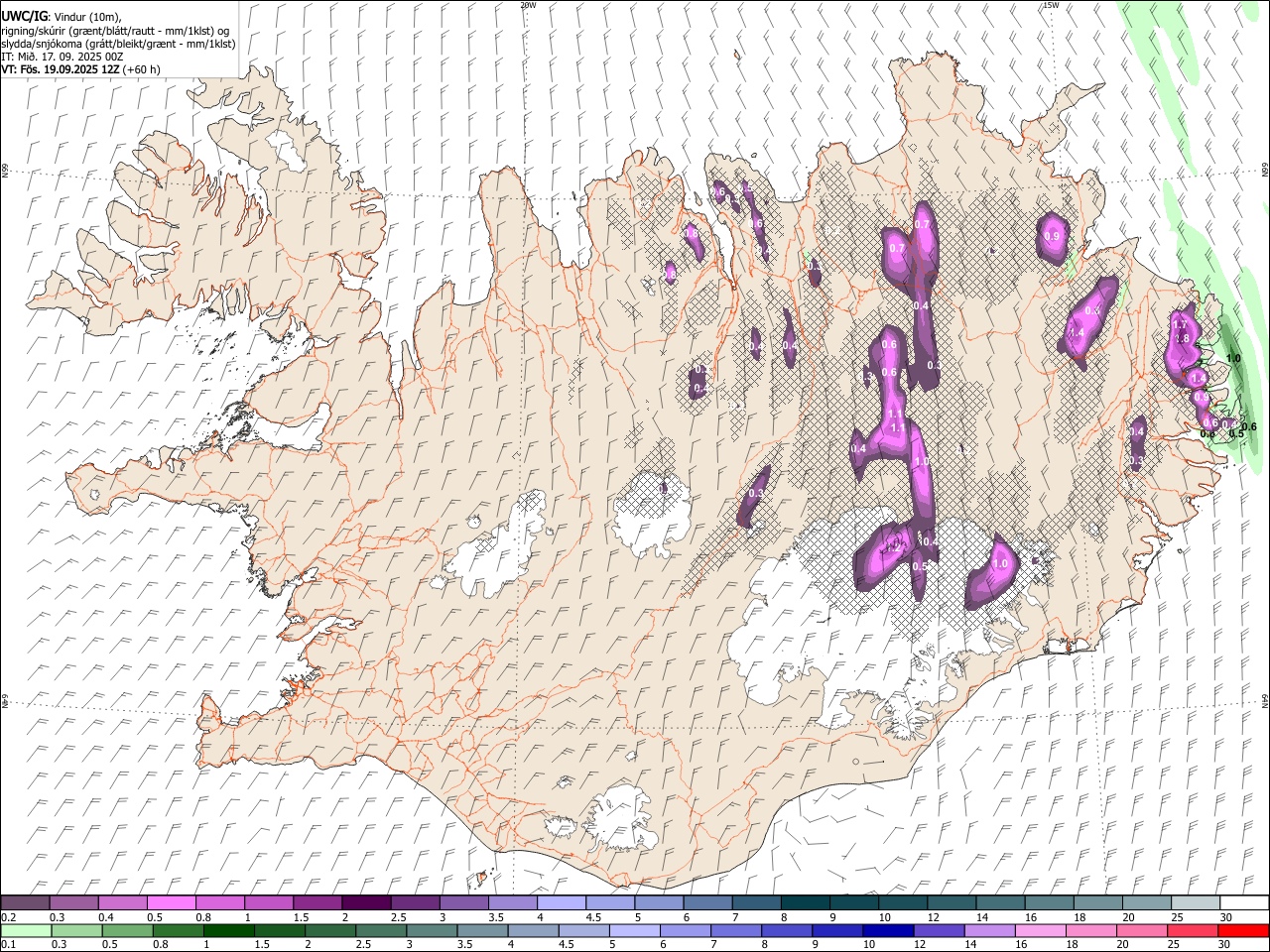Screen dimensions: 1270x952
Task: Click the black 1.0 value offshore east
Action: coord(1233,358)
